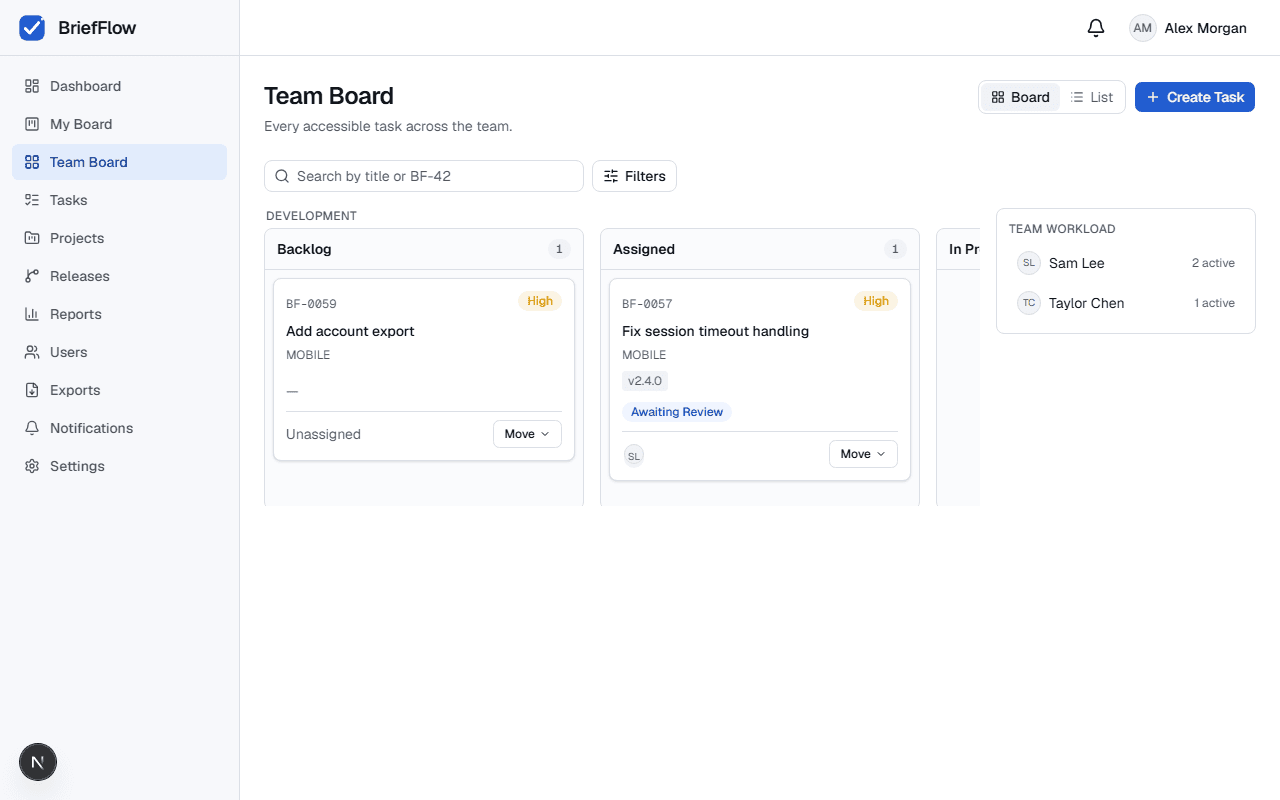This screenshot has width=1280, height=800.
Task: Switch to List view
Action: coord(1091,97)
